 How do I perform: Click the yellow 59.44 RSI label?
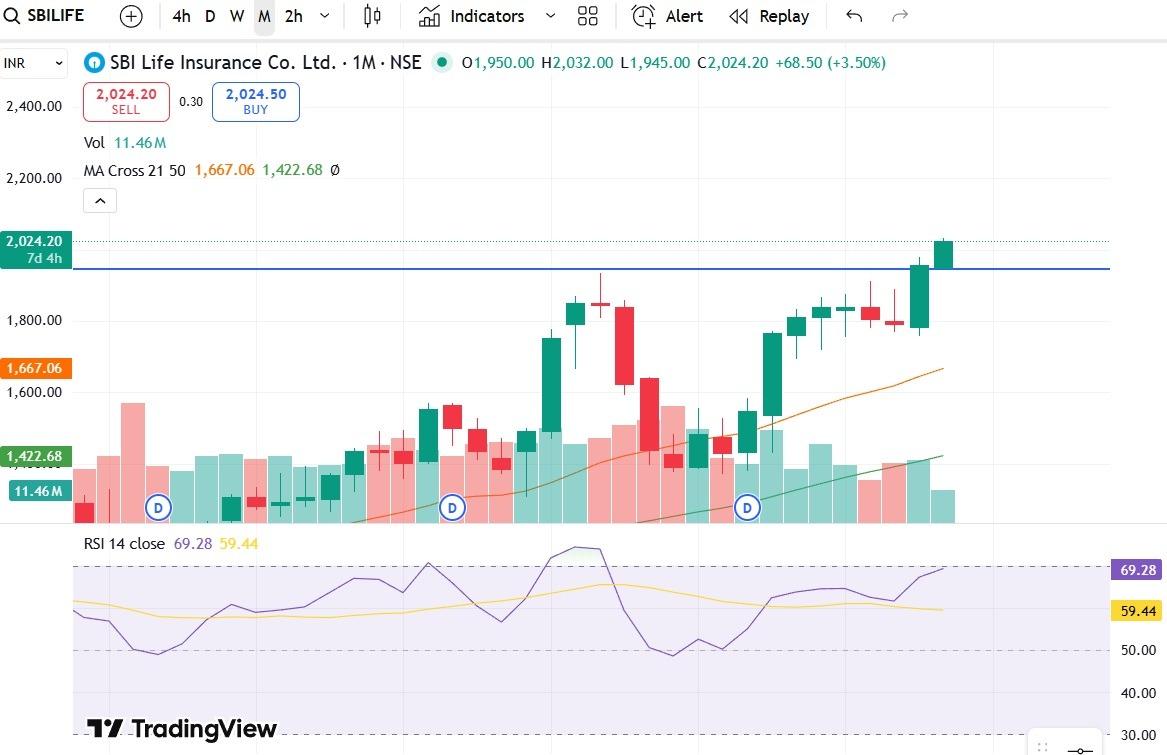(1136, 611)
